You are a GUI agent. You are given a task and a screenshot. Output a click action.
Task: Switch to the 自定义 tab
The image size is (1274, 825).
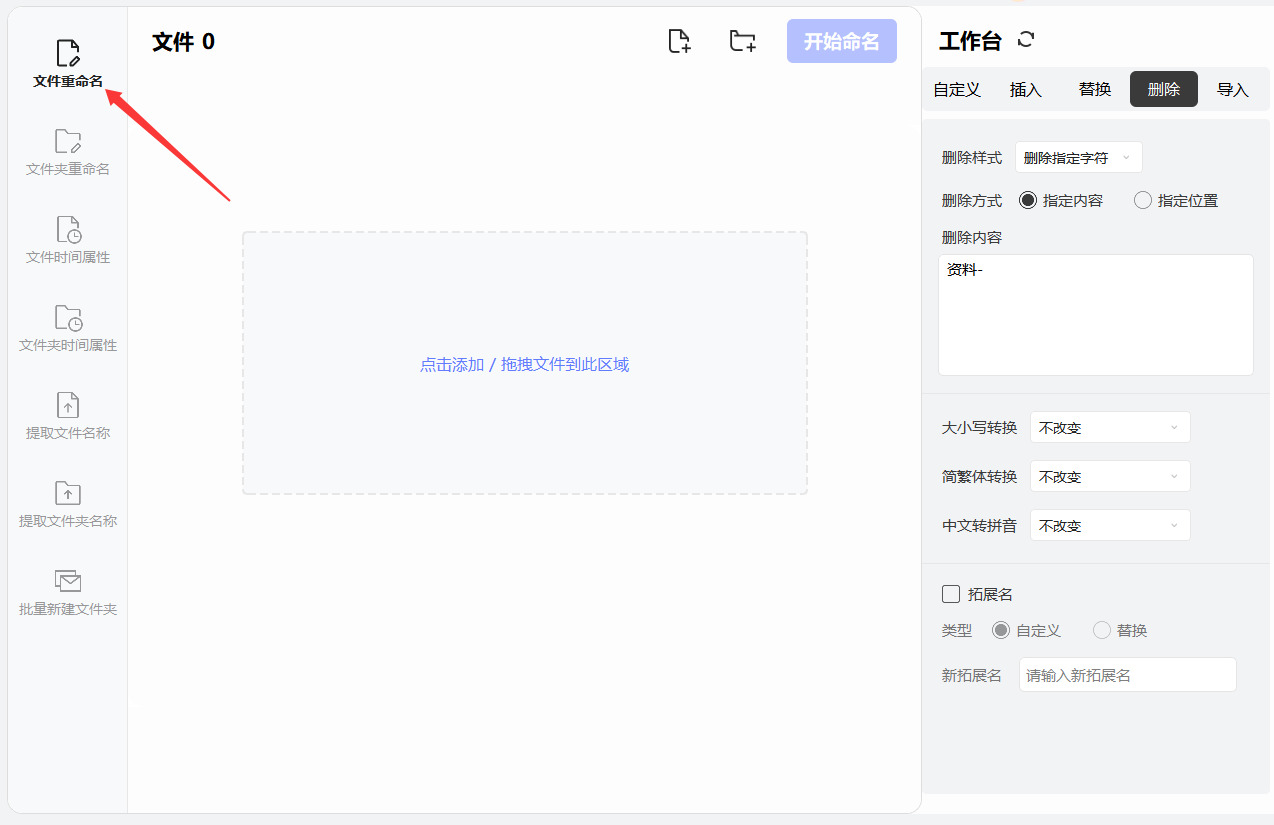(x=957, y=89)
